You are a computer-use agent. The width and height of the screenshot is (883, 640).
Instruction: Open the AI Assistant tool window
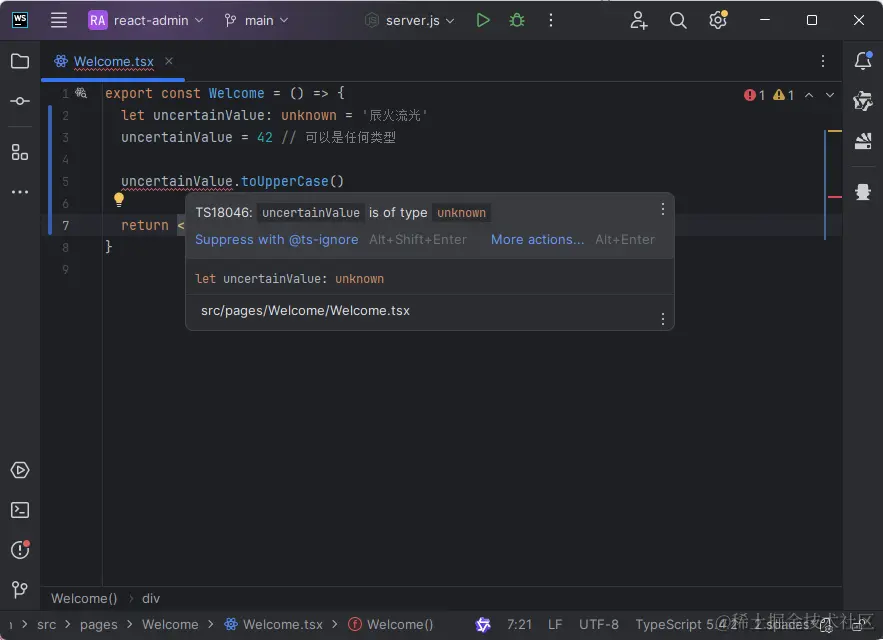click(863, 101)
